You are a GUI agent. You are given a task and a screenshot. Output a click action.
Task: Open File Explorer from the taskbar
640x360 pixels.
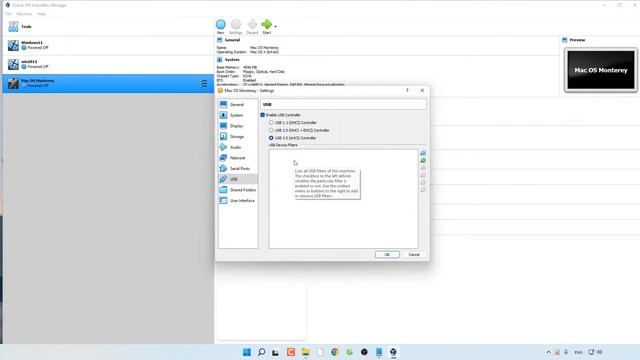coord(305,352)
